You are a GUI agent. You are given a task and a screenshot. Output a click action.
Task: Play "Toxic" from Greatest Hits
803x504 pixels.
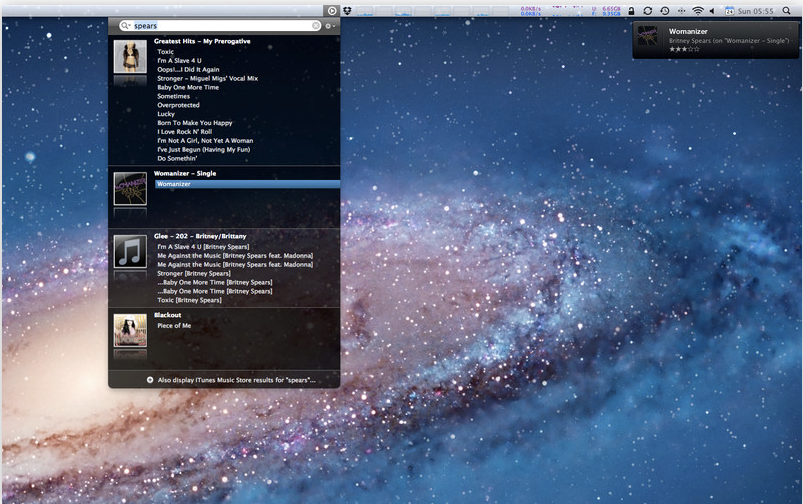click(x=165, y=52)
